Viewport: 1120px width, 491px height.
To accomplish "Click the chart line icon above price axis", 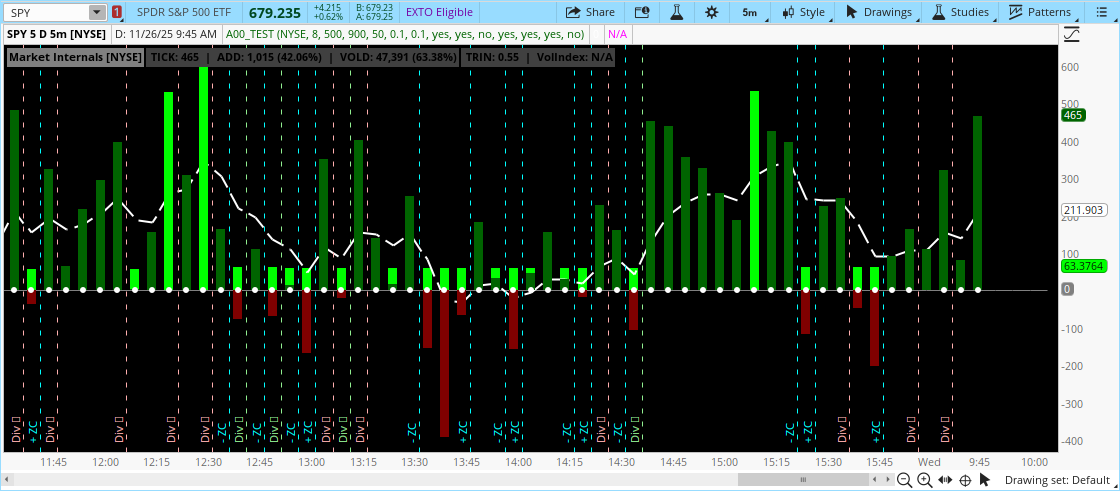I will click(1073, 34).
